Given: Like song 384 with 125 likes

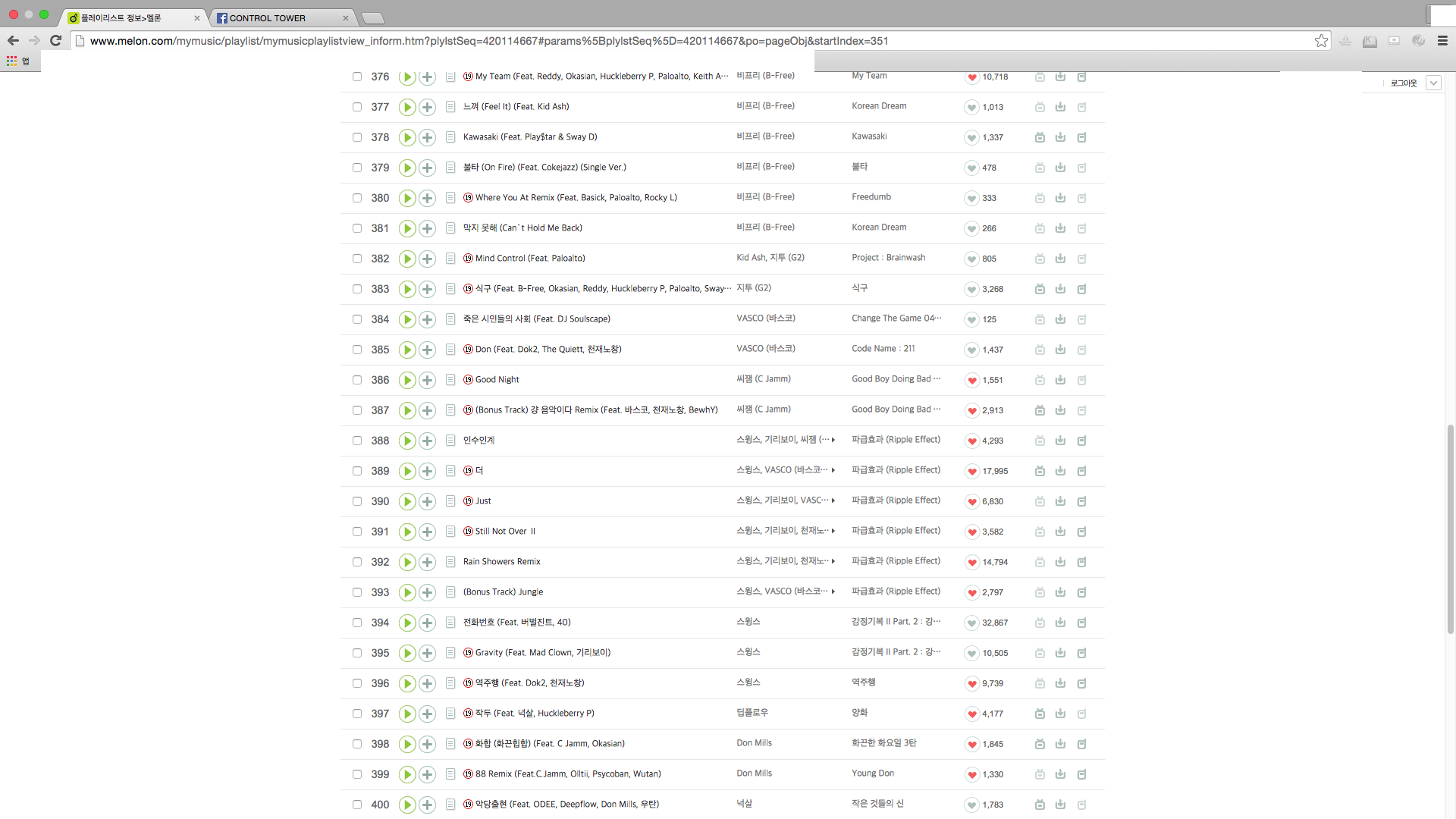Looking at the screenshot, I should [x=971, y=319].
